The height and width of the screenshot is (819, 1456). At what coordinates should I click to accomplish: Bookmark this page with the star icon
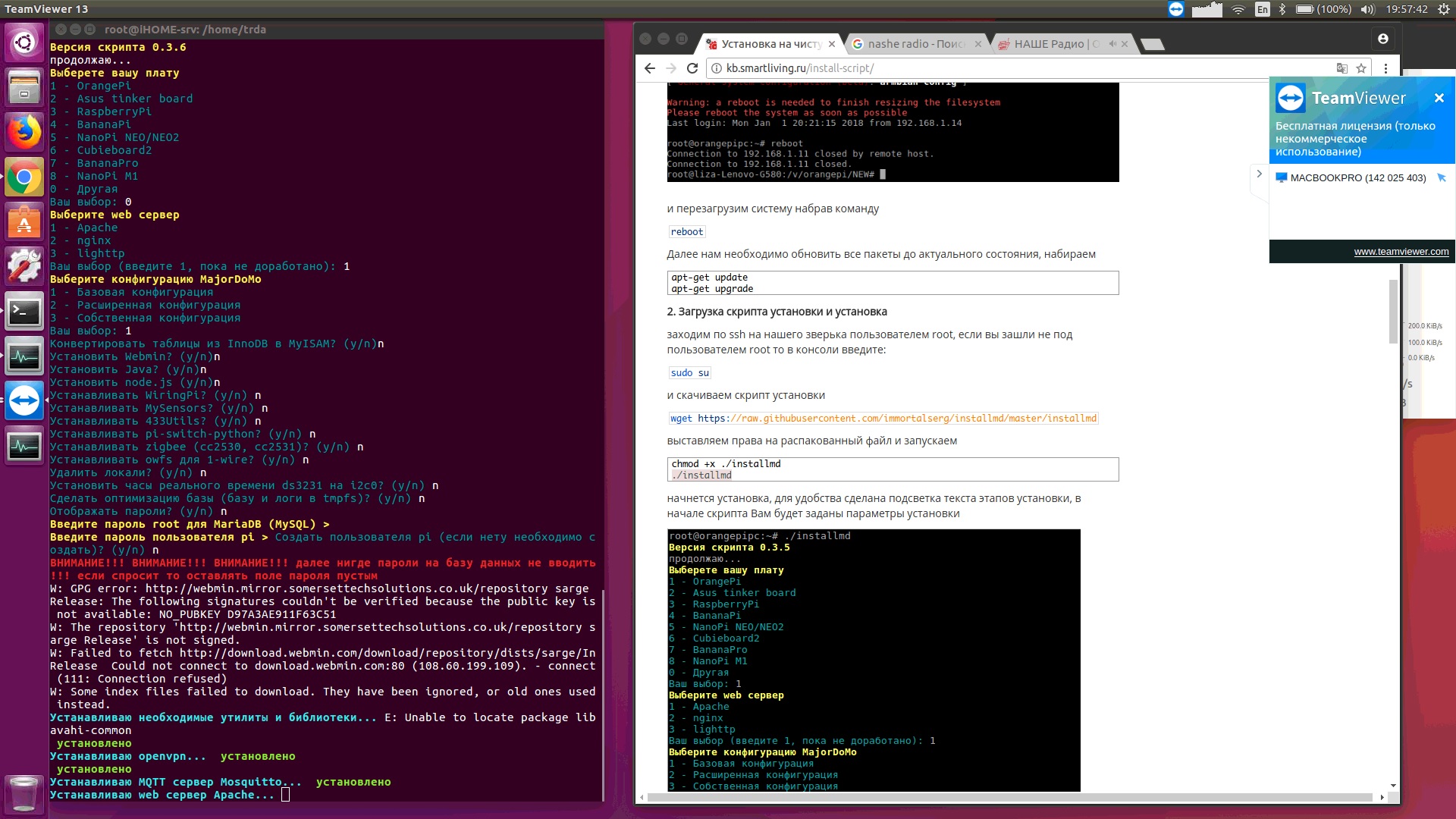(1361, 68)
